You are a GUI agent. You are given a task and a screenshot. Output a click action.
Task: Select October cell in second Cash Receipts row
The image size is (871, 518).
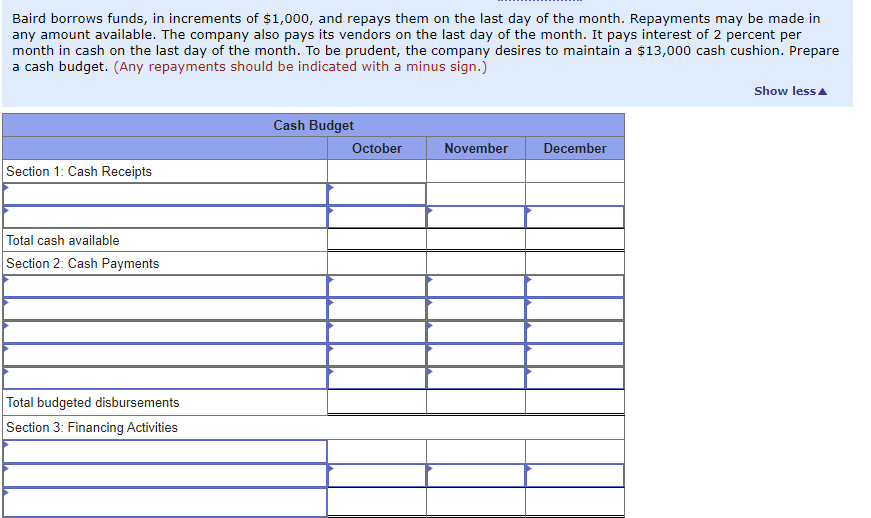(377, 217)
